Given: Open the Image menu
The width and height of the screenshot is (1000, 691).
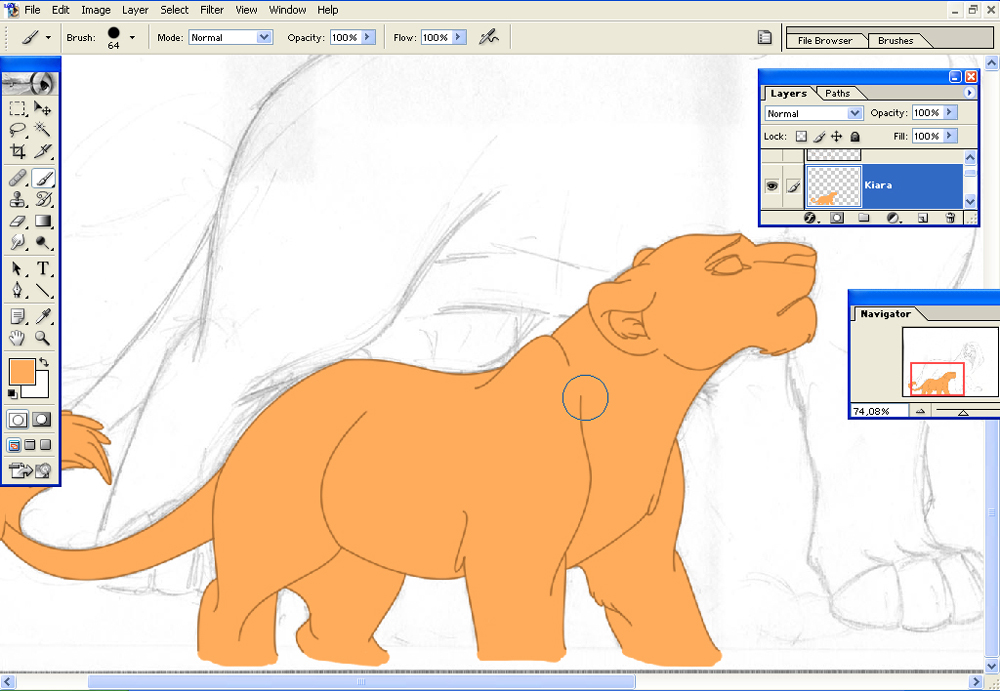Looking at the screenshot, I should pos(96,10).
